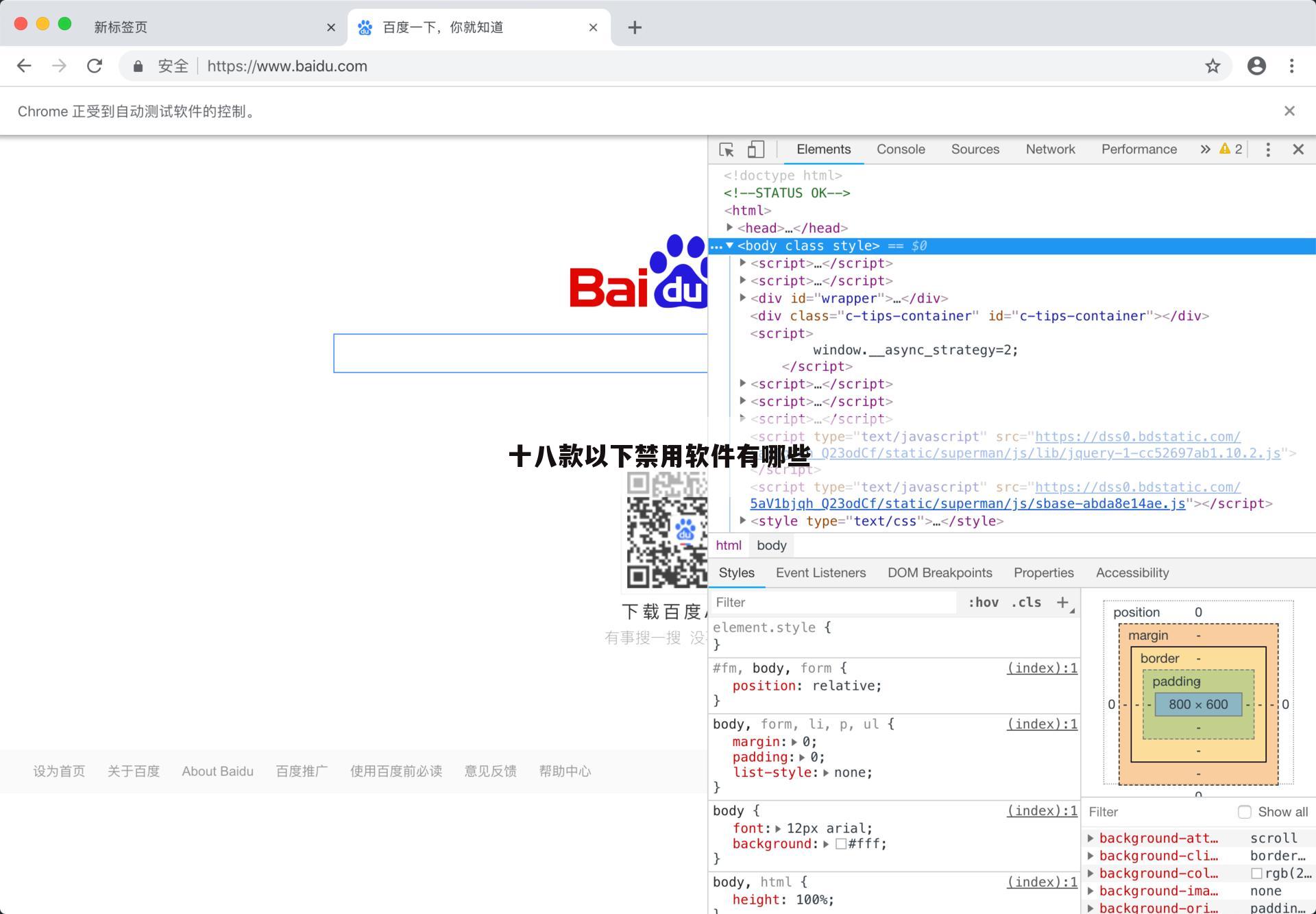Bookmark this page with the star icon
Image resolution: width=1316 pixels, height=914 pixels.
tap(1213, 66)
